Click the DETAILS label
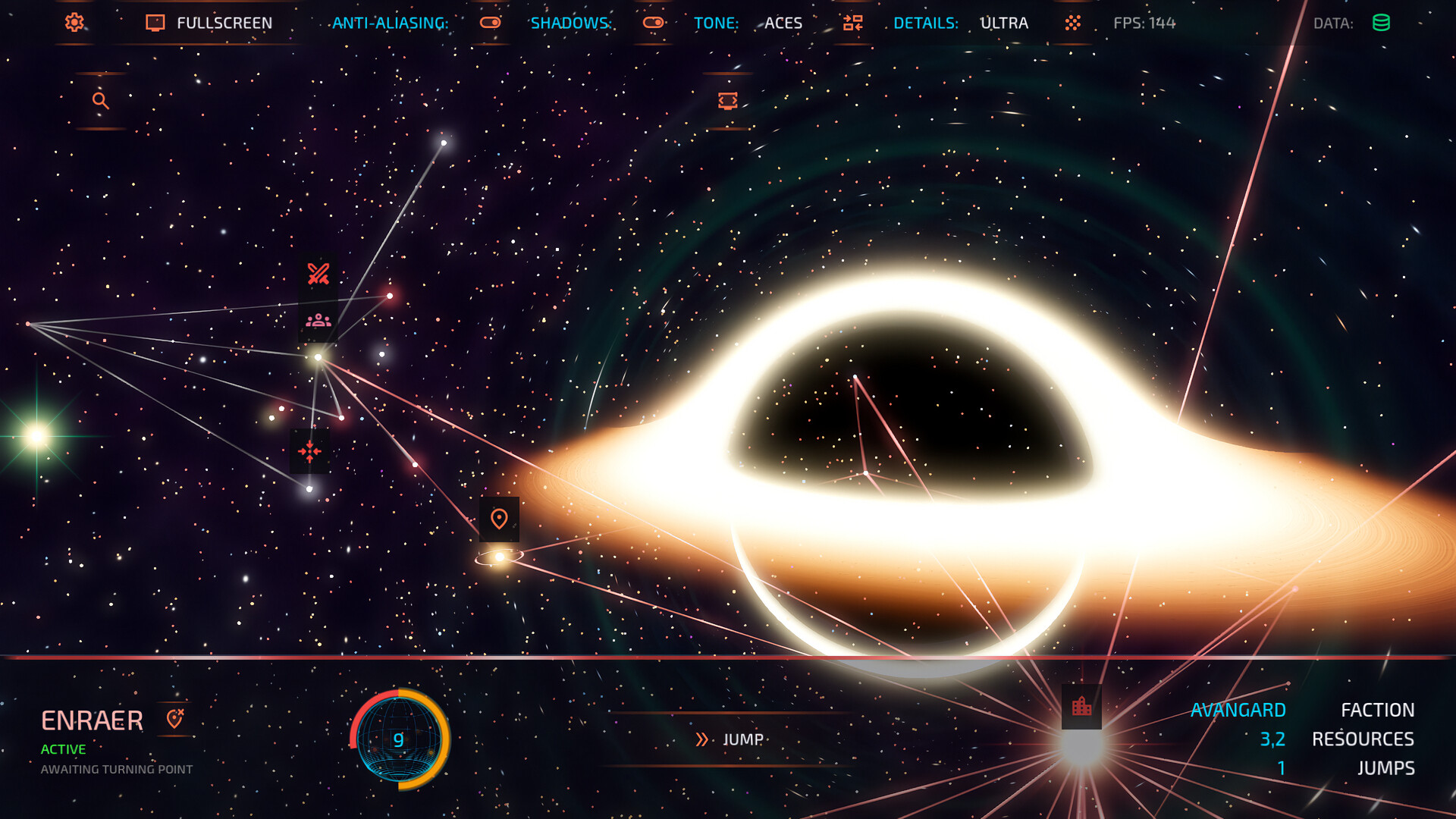Image resolution: width=1456 pixels, height=819 pixels. pos(926,24)
